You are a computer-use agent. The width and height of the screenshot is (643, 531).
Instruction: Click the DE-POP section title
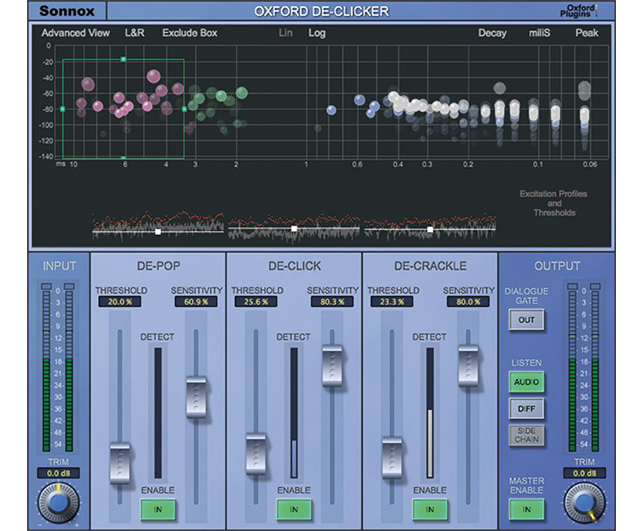coord(158,266)
